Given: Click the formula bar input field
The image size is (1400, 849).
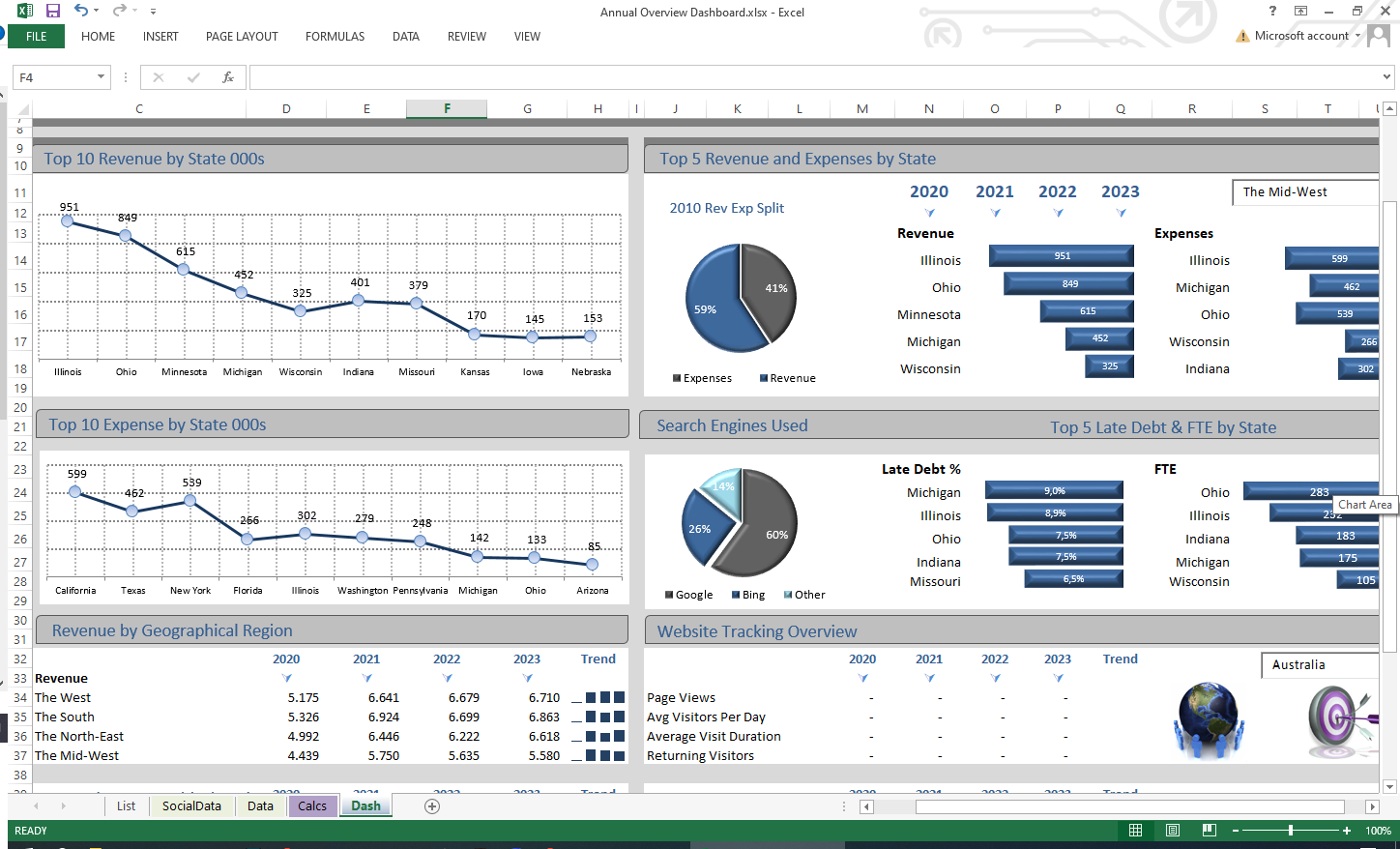Looking at the screenshot, I should click(812, 77).
